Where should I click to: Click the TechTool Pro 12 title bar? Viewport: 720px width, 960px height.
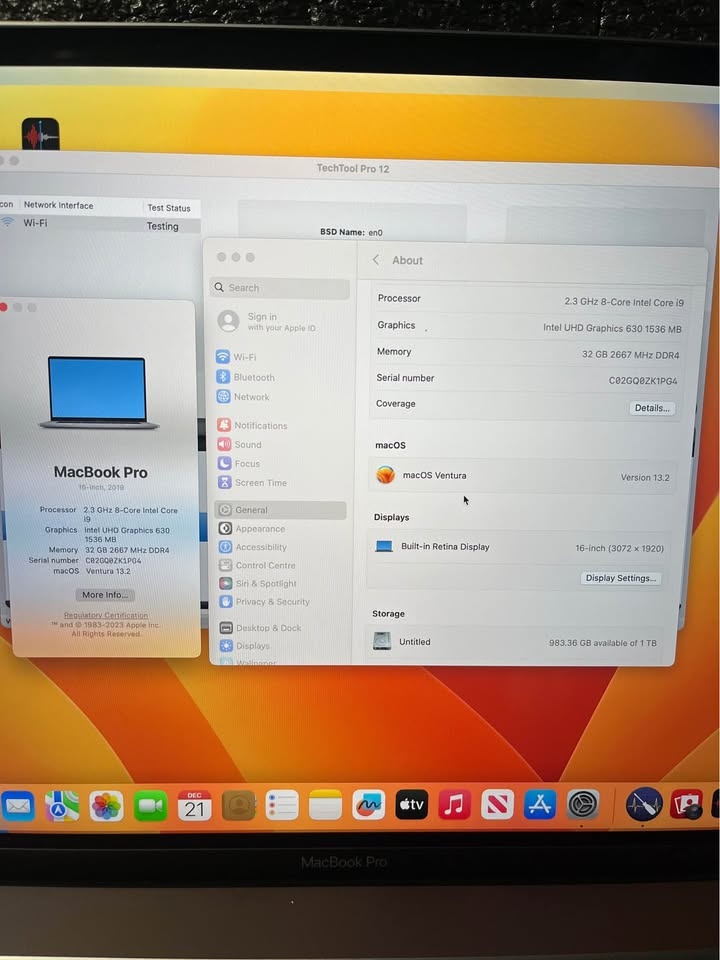pos(353,168)
